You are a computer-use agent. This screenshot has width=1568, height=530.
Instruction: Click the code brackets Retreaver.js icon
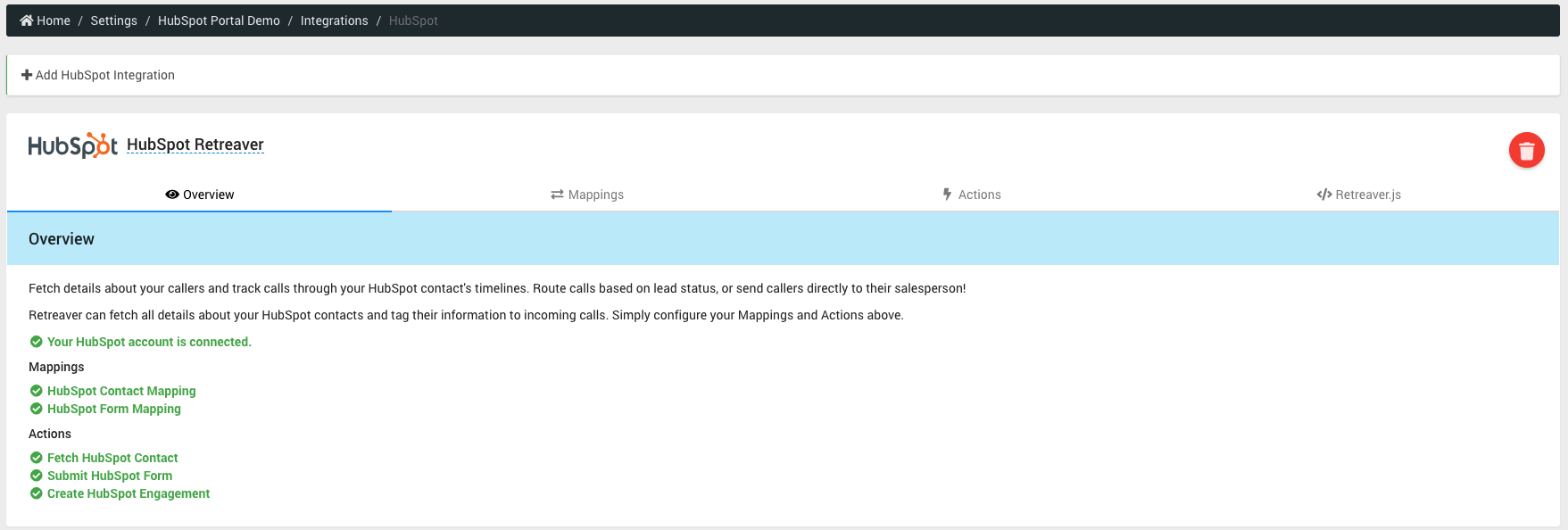(1324, 195)
